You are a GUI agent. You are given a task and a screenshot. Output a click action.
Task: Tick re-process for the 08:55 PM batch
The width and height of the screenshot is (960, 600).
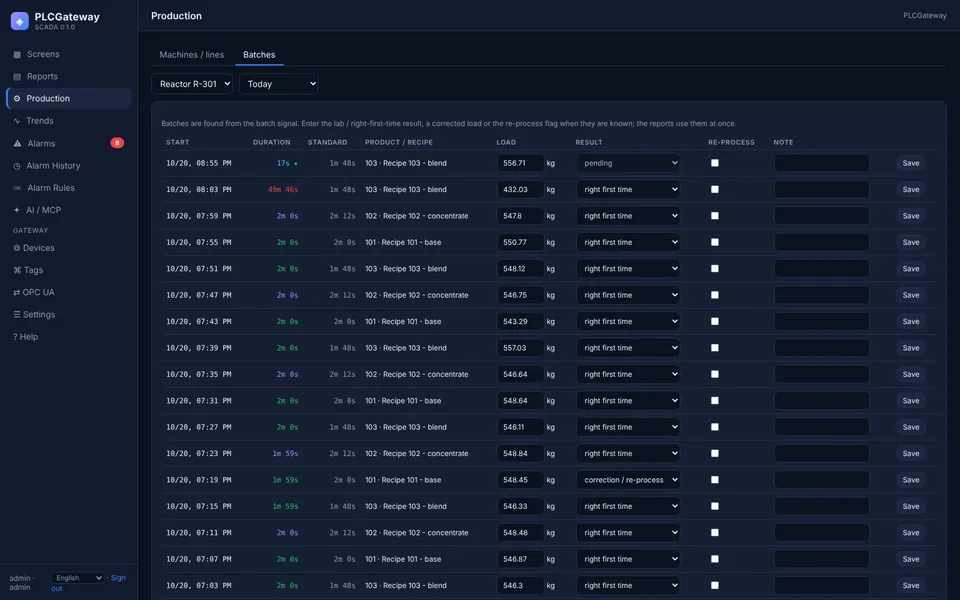(714, 163)
